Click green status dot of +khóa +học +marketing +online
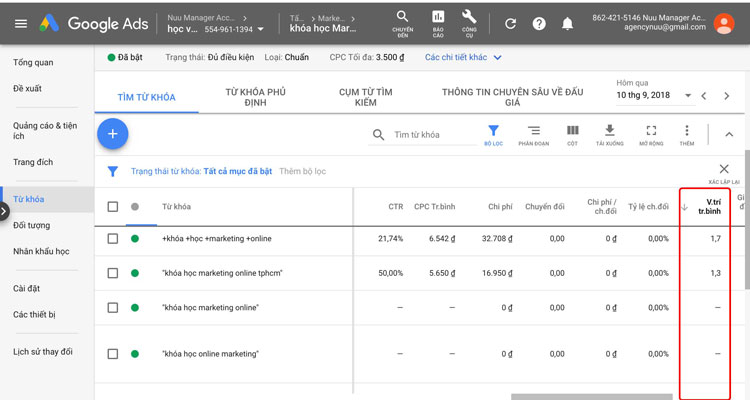The image size is (750, 400). click(x=135, y=238)
